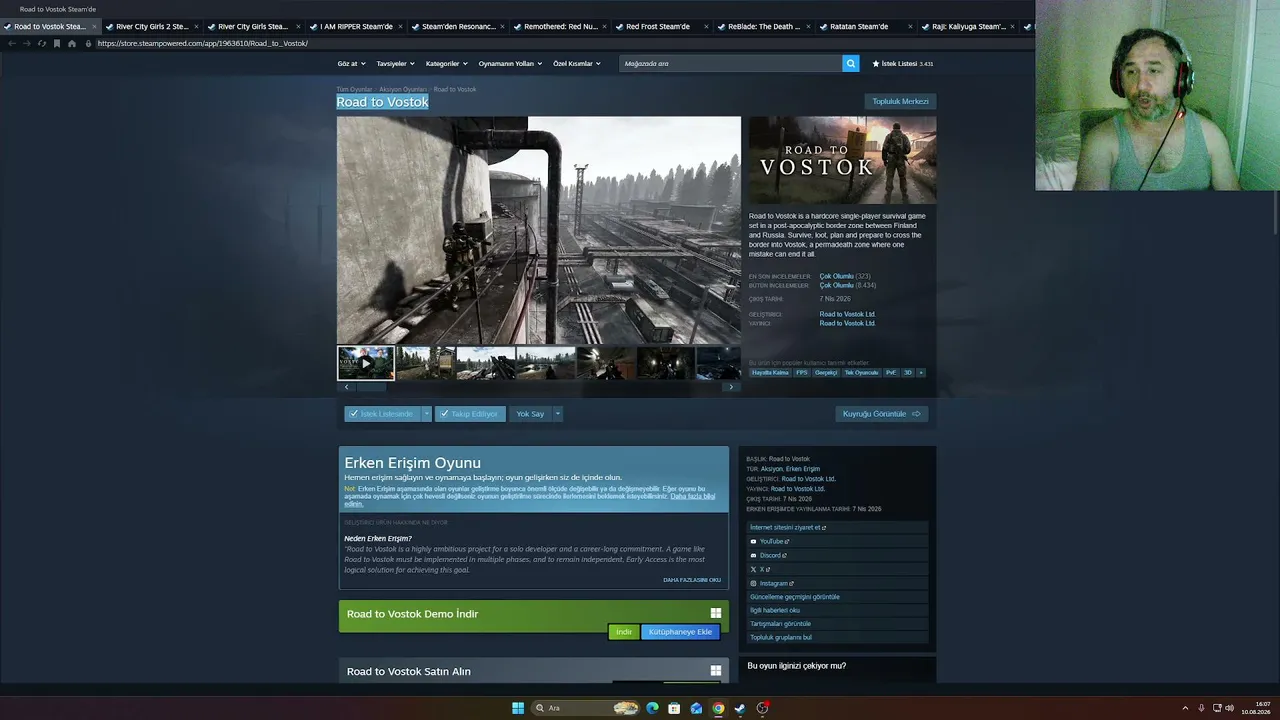Open the İstek Listesi wishlist link

coord(903,63)
